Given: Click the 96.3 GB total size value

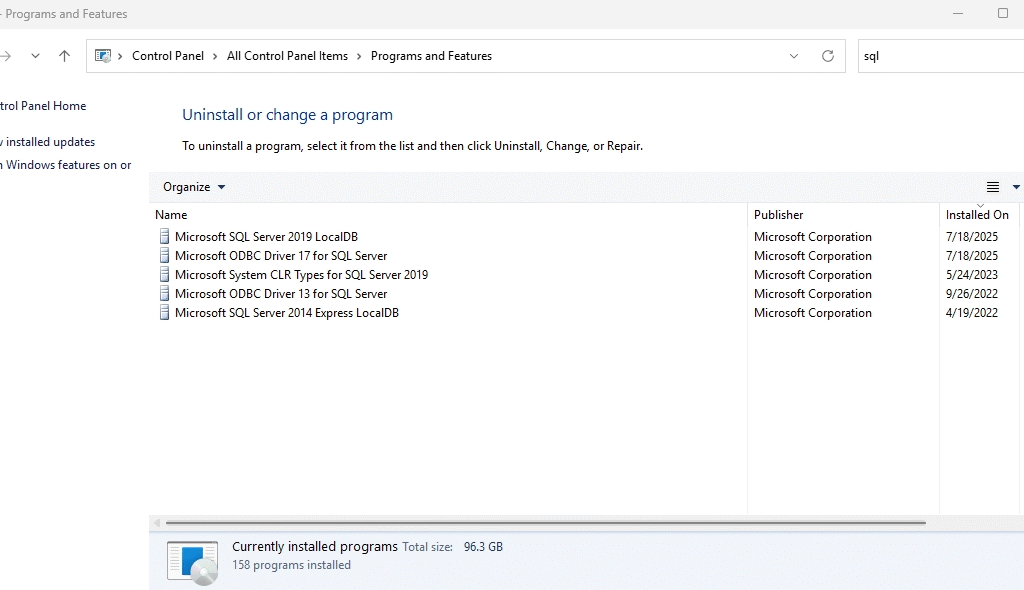Looking at the screenshot, I should tap(483, 547).
